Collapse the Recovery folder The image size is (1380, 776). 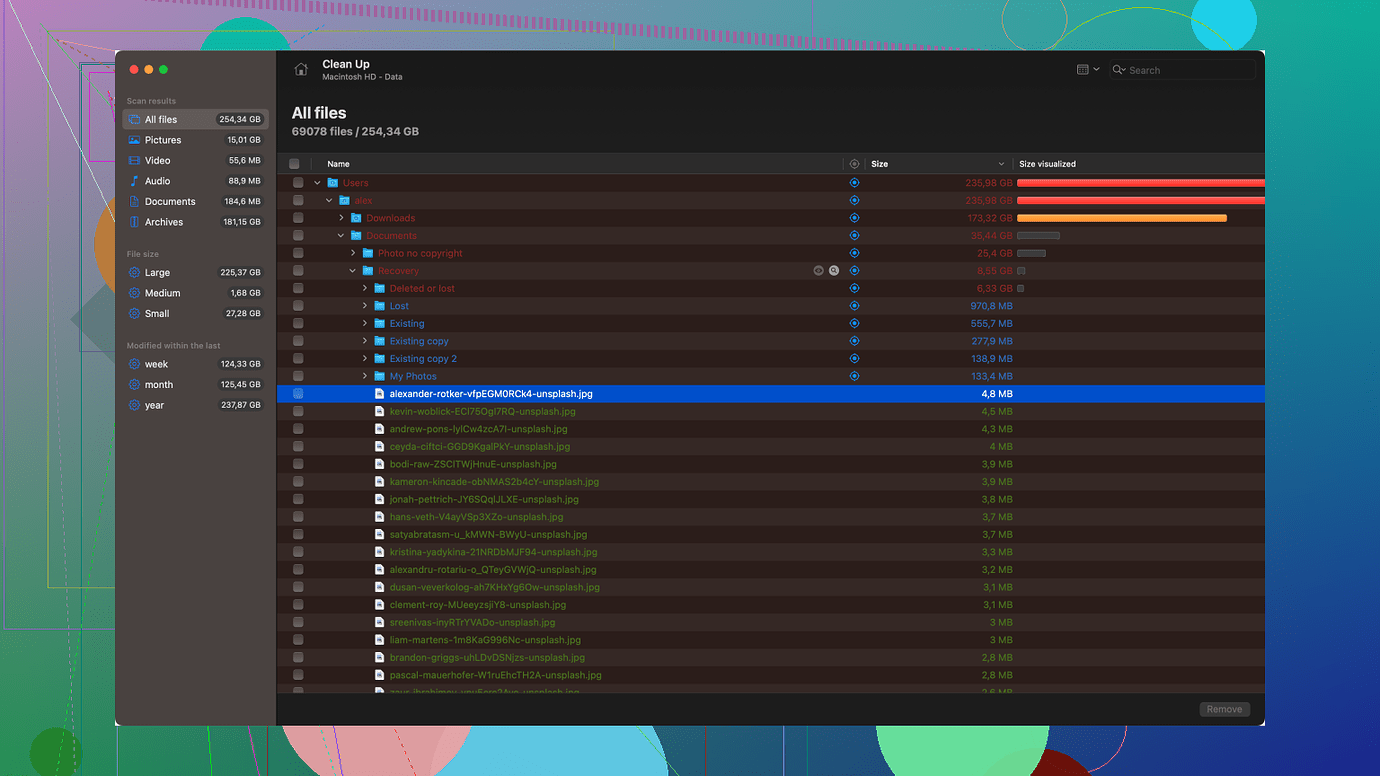(x=353, y=271)
